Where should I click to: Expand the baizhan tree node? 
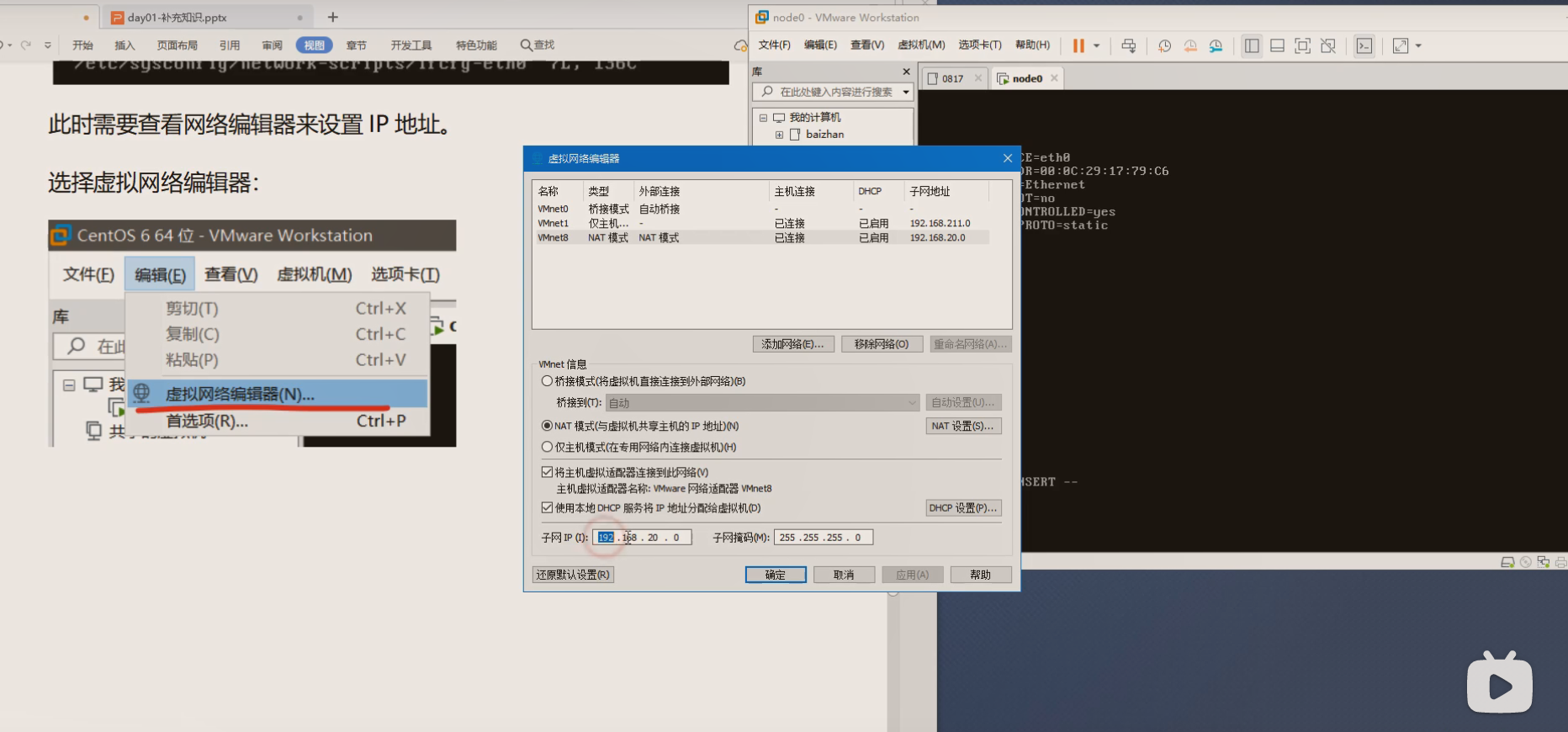click(x=779, y=135)
